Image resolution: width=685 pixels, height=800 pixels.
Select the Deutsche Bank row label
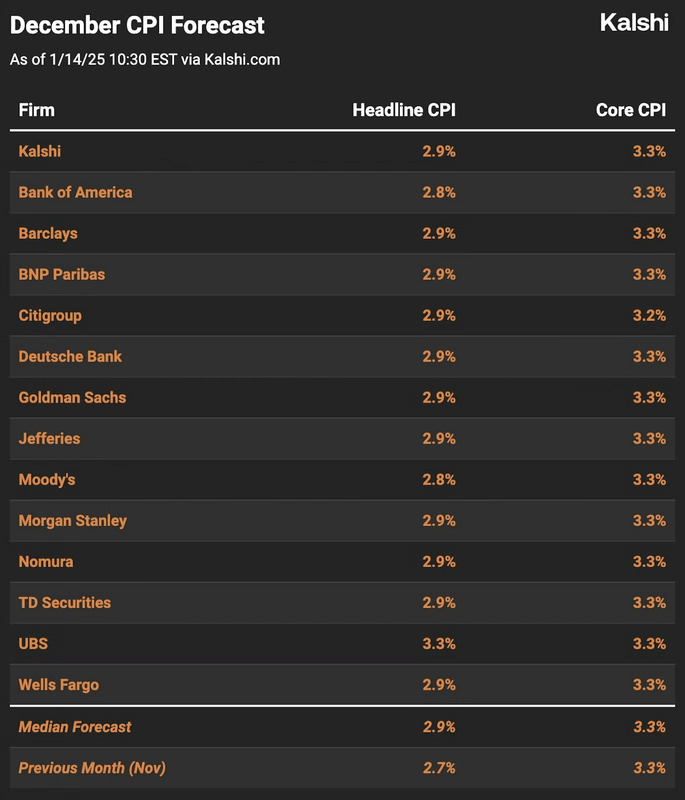(70, 357)
